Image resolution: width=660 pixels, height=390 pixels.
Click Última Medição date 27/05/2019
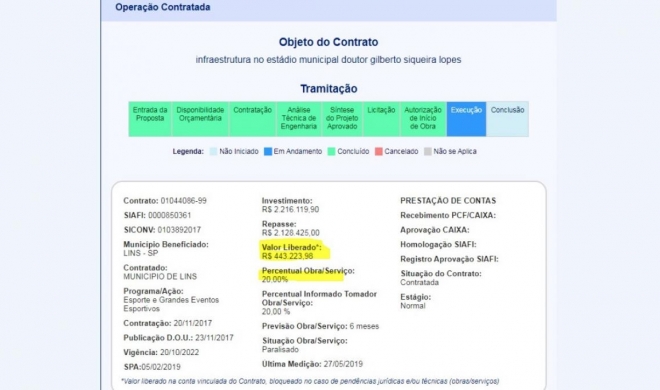click(x=343, y=364)
